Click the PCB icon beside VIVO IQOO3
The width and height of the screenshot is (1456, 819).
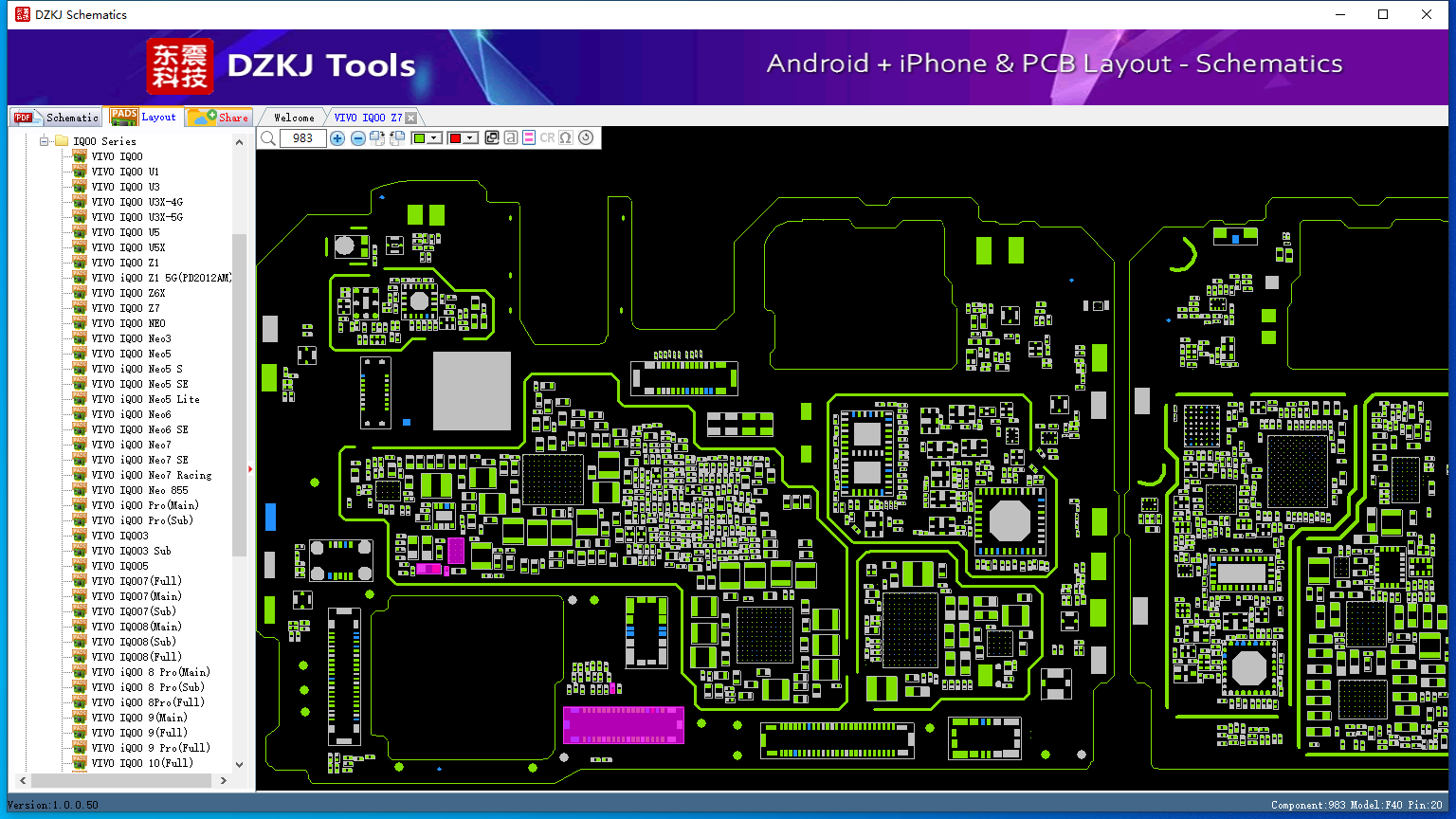[80, 536]
